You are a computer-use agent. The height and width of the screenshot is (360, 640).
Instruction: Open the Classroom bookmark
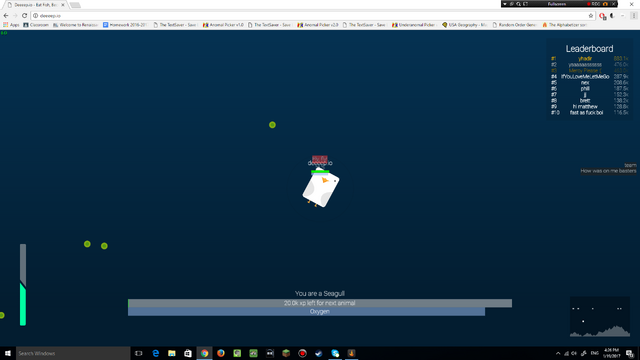pos(36,25)
